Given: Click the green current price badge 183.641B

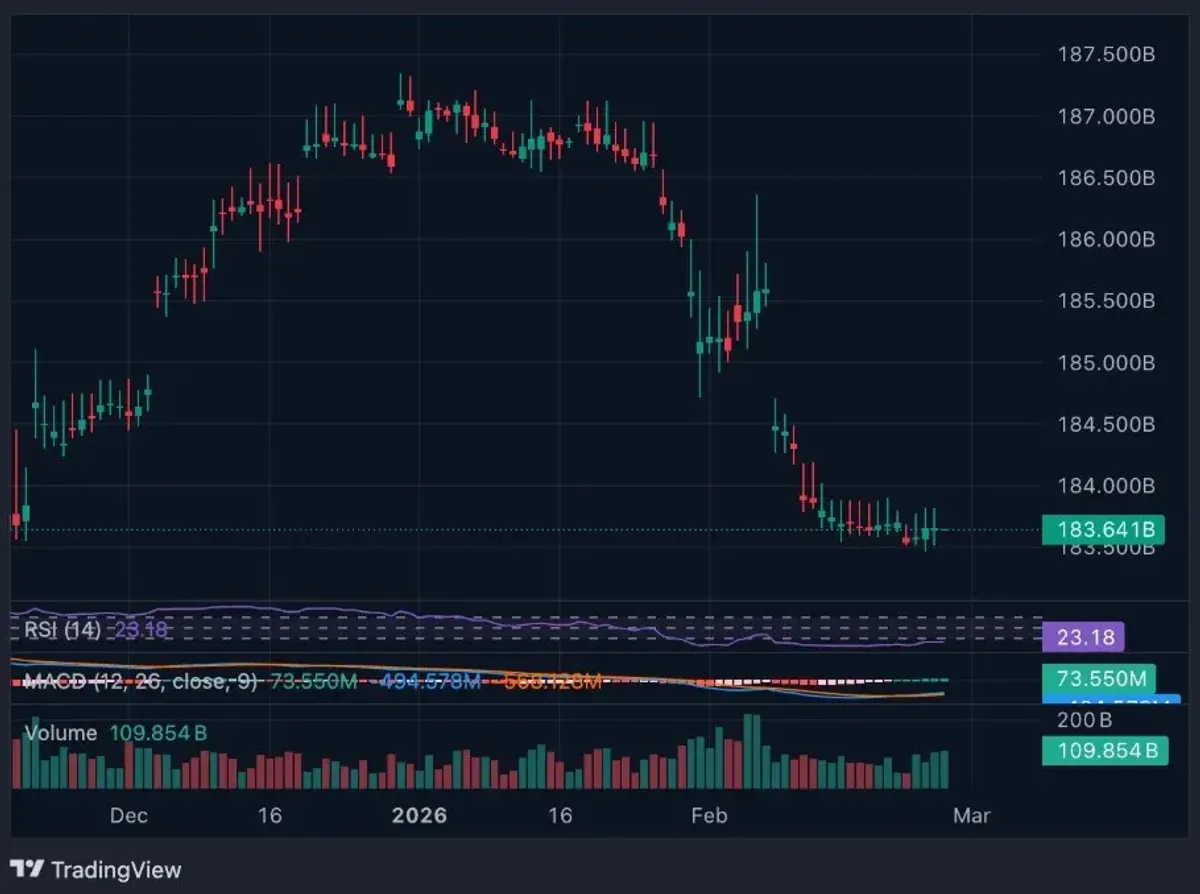Looking at the screenshot, I should (x=1104, y=530).
